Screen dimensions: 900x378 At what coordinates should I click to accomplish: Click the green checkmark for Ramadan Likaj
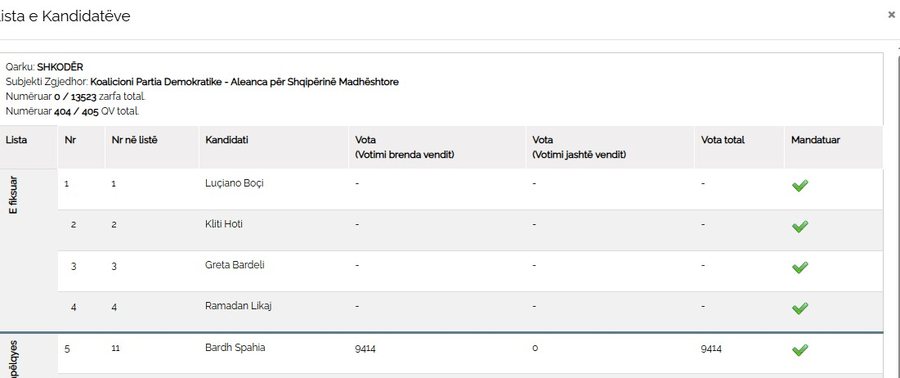click(x=800, y=308)
